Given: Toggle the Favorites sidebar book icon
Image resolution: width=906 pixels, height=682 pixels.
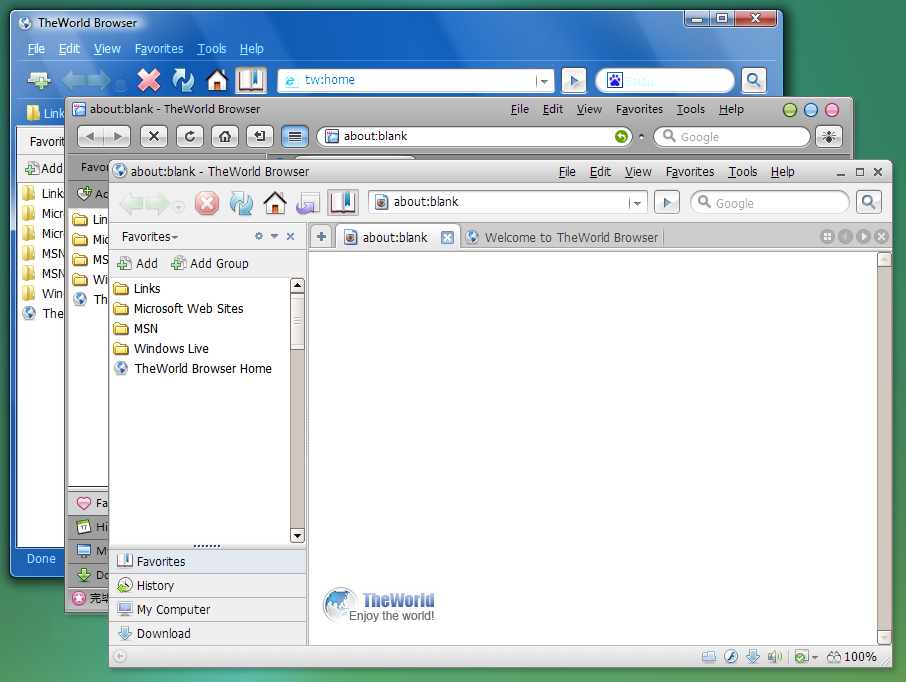Looking at the screenshot, I should click(343, 203).
